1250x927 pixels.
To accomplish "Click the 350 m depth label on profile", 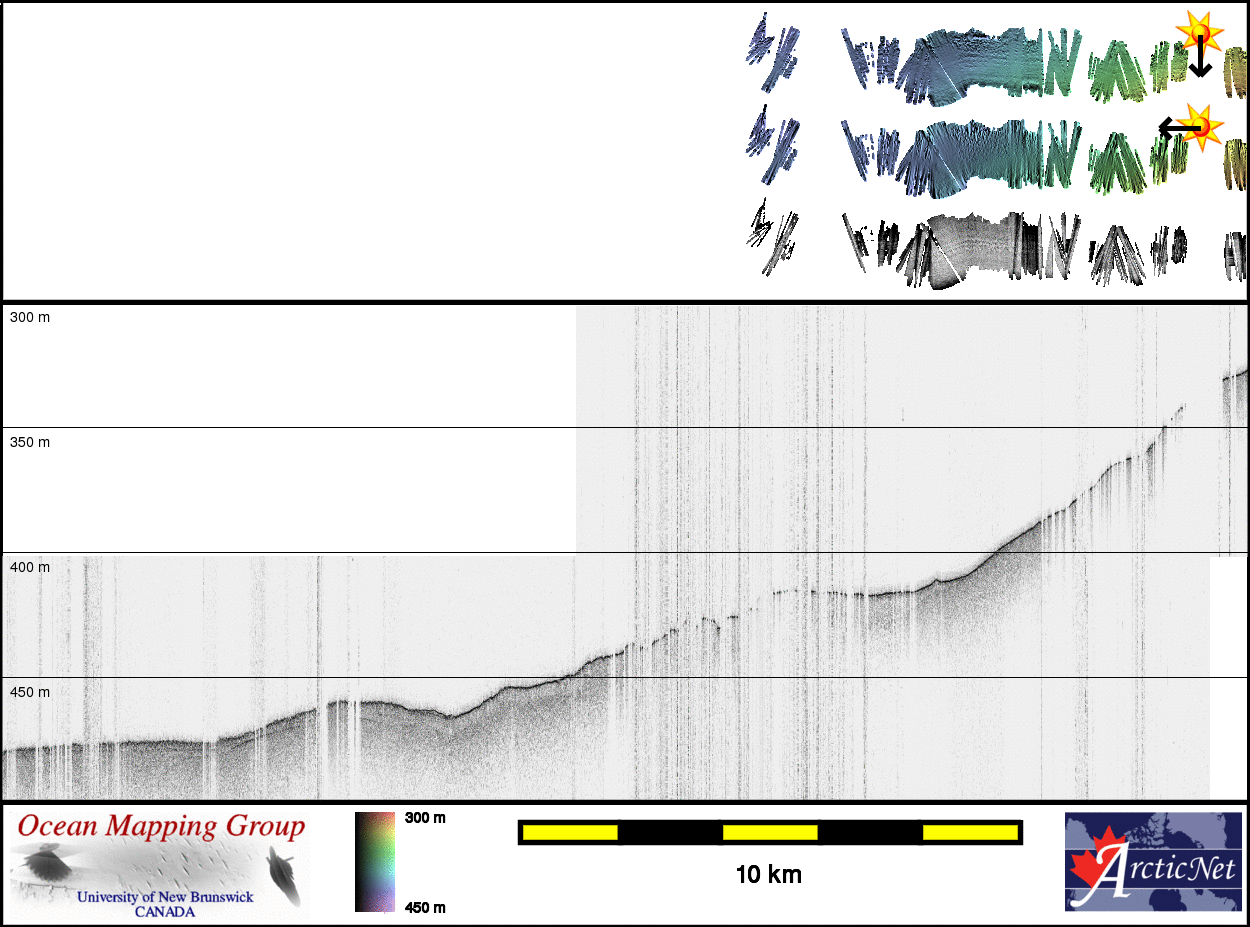I will [30, 442].
